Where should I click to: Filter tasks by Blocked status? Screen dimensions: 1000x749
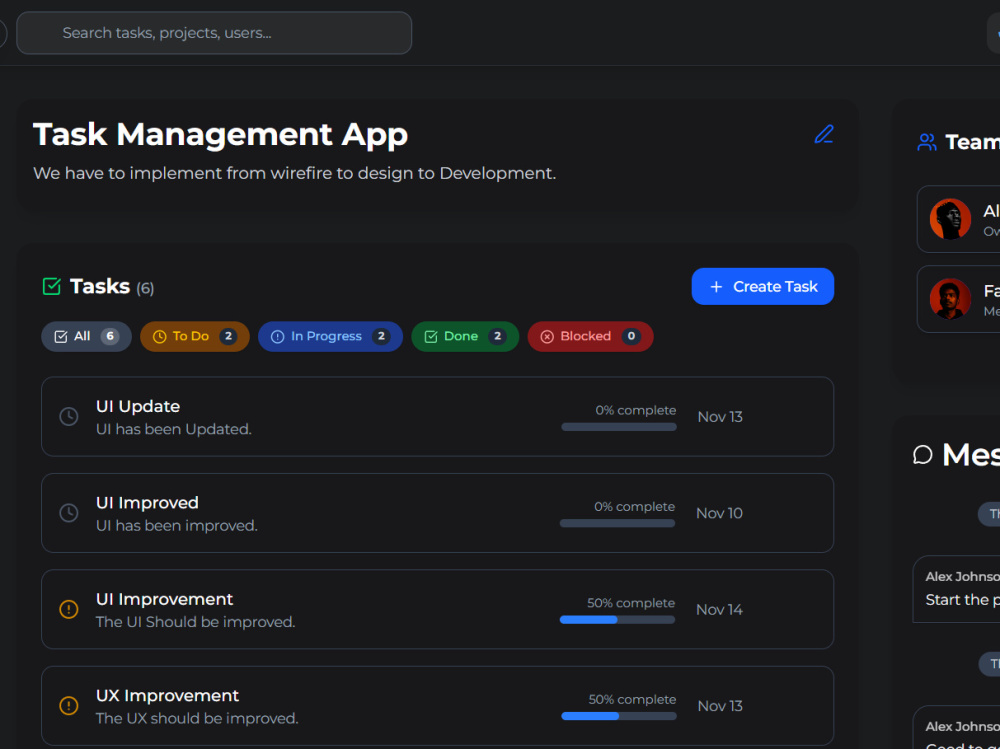click(591, 336)
